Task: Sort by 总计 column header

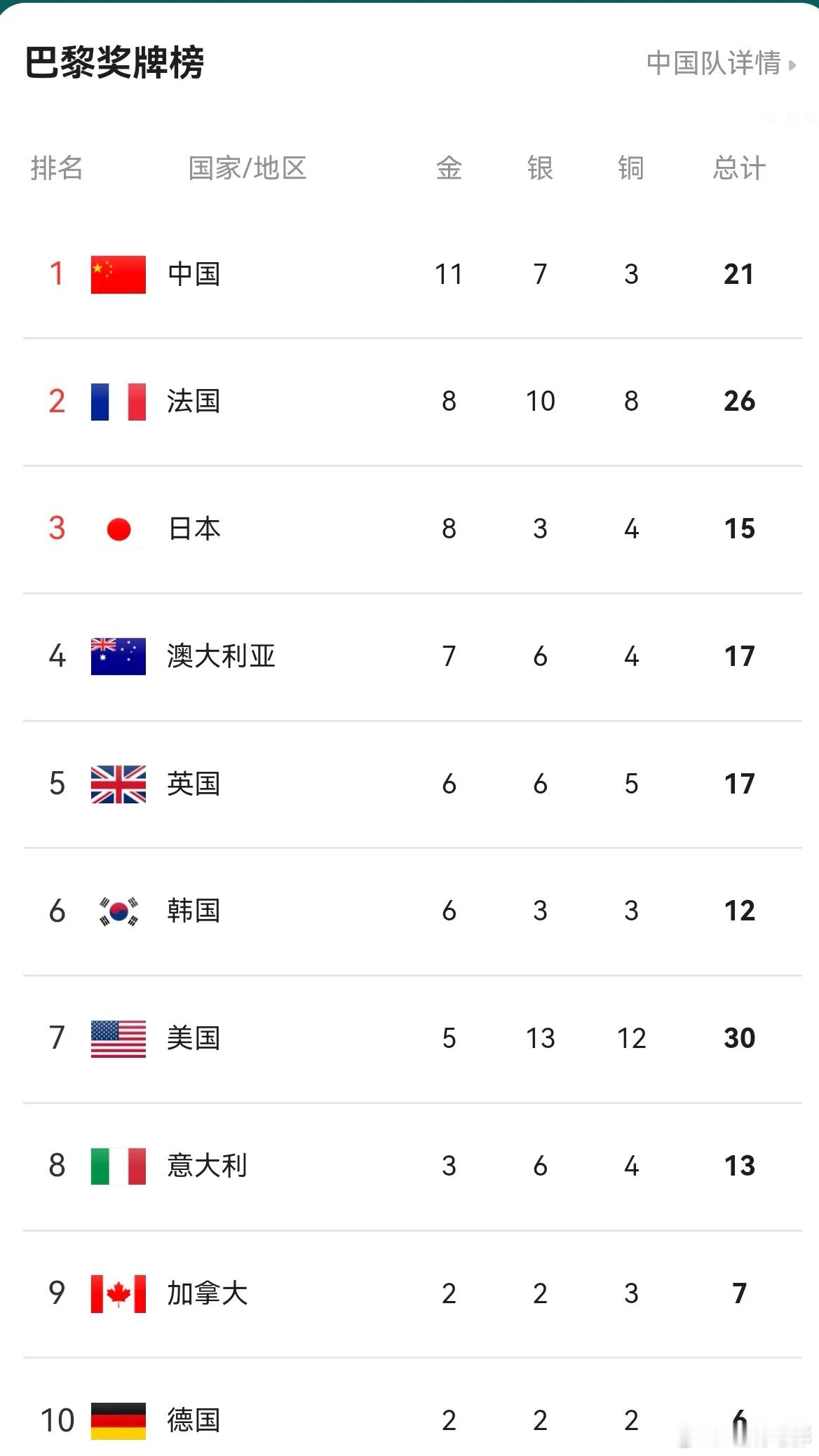Action: point(739,168)
